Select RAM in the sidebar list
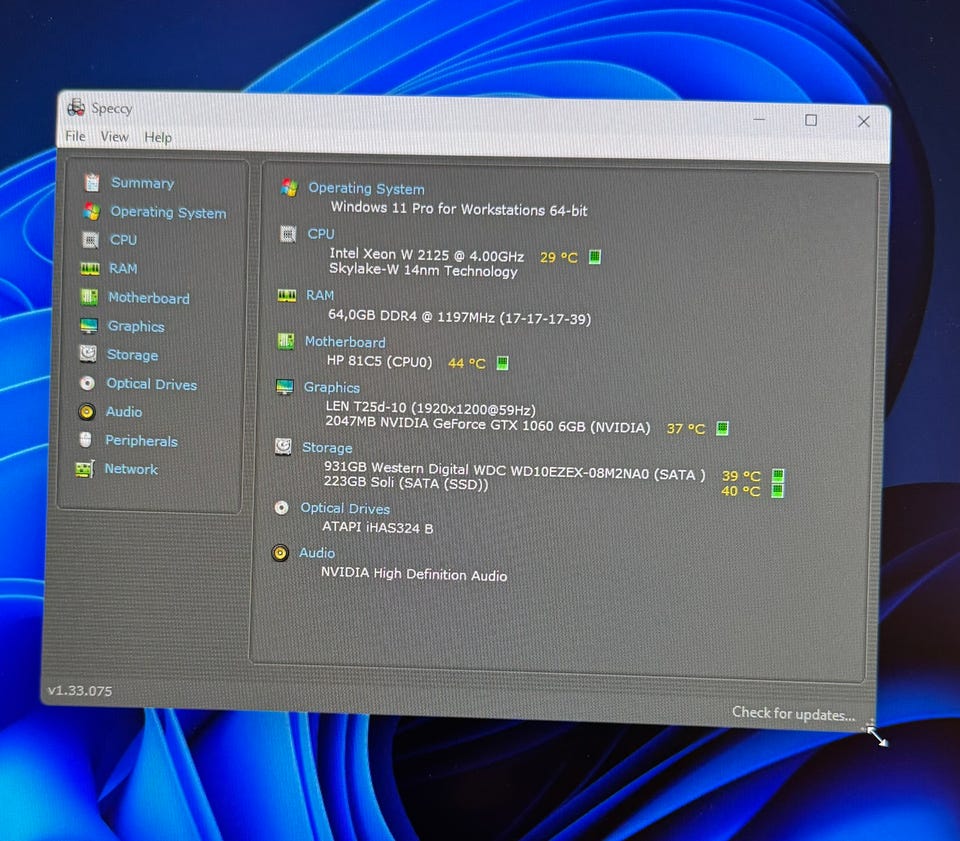 click(122, 268)
